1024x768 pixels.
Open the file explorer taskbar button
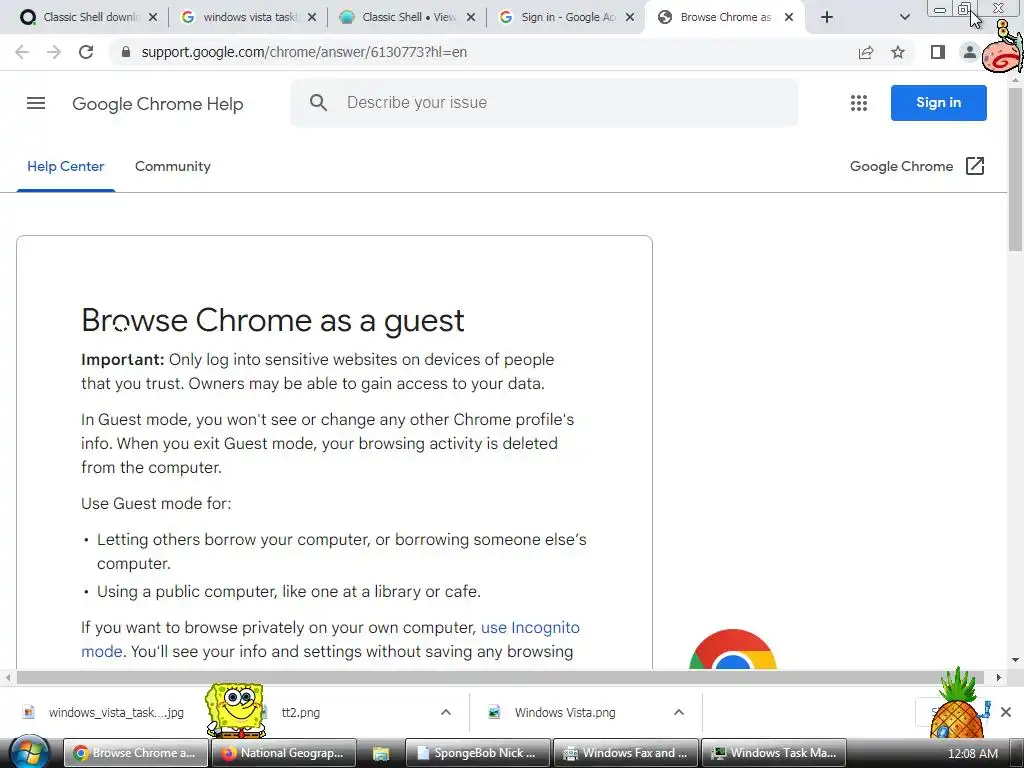coord(380,753)
